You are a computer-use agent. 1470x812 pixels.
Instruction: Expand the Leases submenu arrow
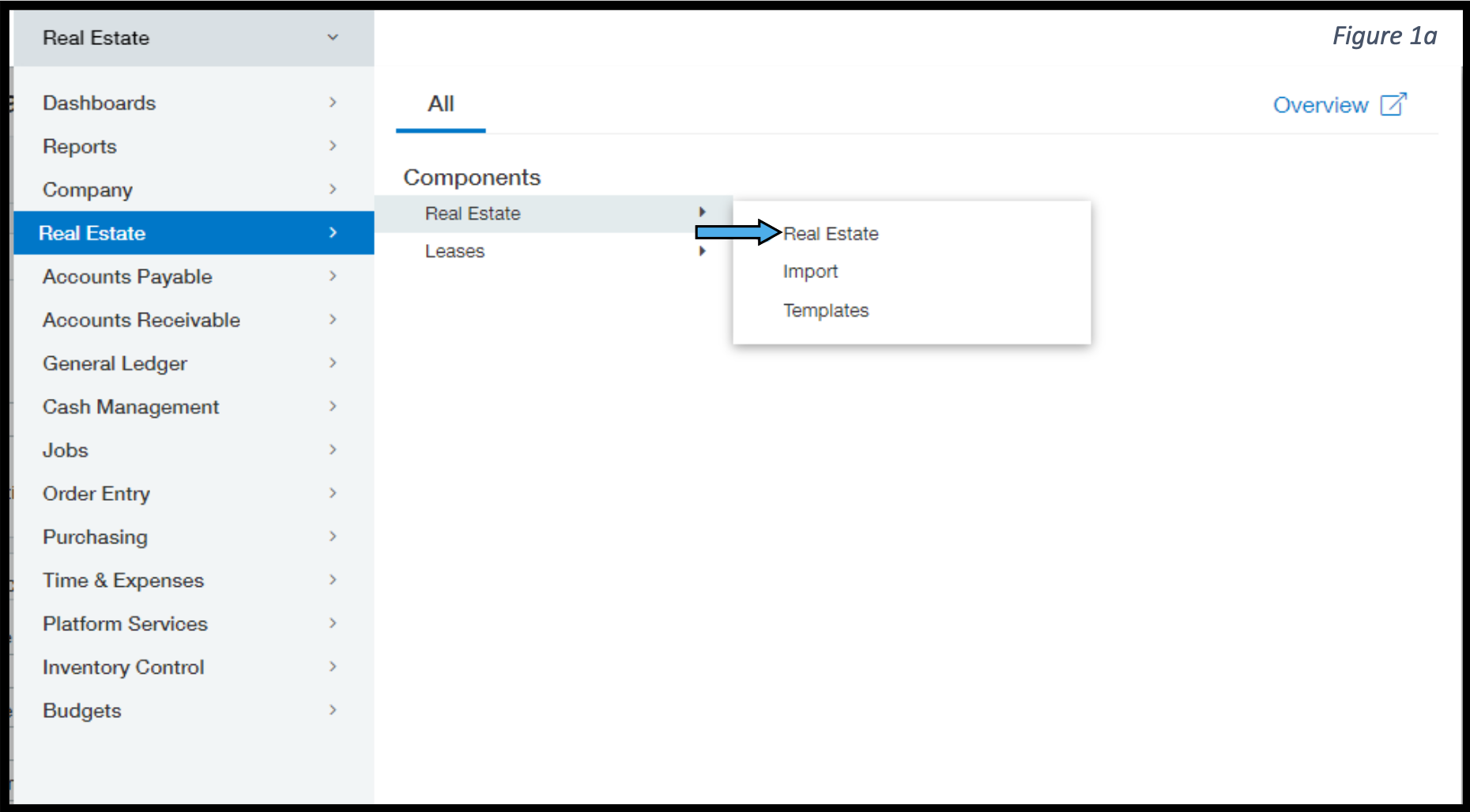click(702, 251)
